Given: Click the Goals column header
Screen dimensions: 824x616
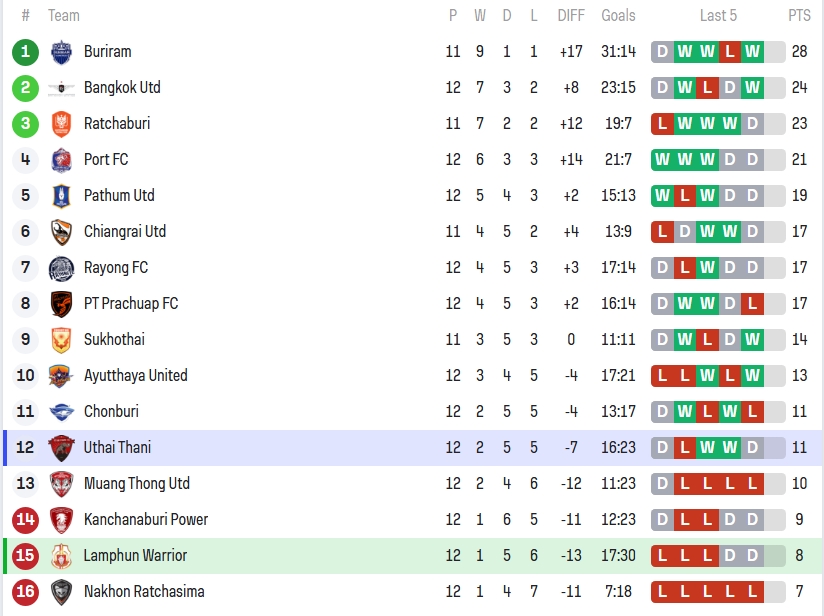Looking at the screenshot, I should (619, 15).
